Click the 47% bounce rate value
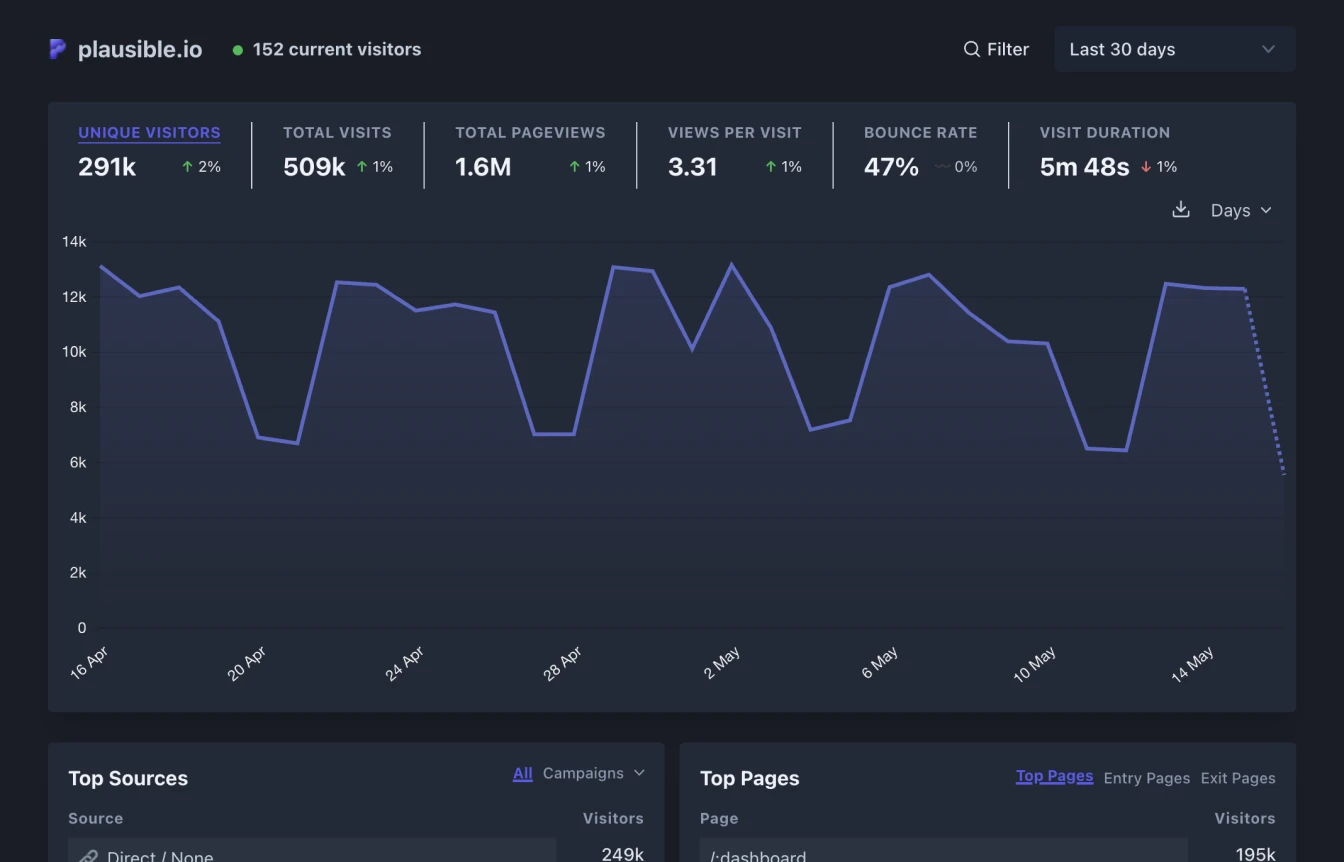Image resolution: width=1344 pixels, height=862 pixels. click(x=891, y=167)
